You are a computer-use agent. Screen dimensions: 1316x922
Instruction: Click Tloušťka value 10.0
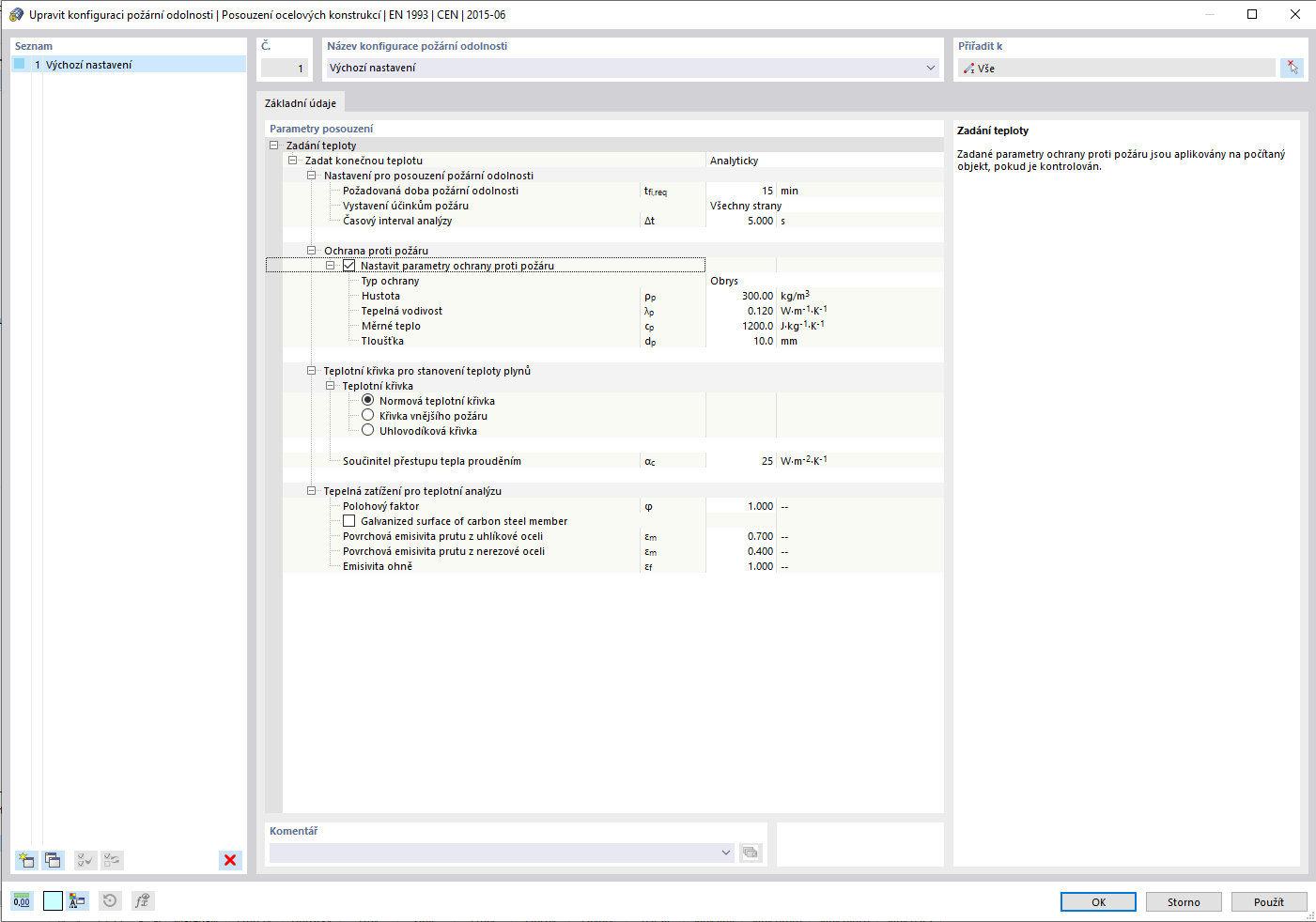coord(741,341)
